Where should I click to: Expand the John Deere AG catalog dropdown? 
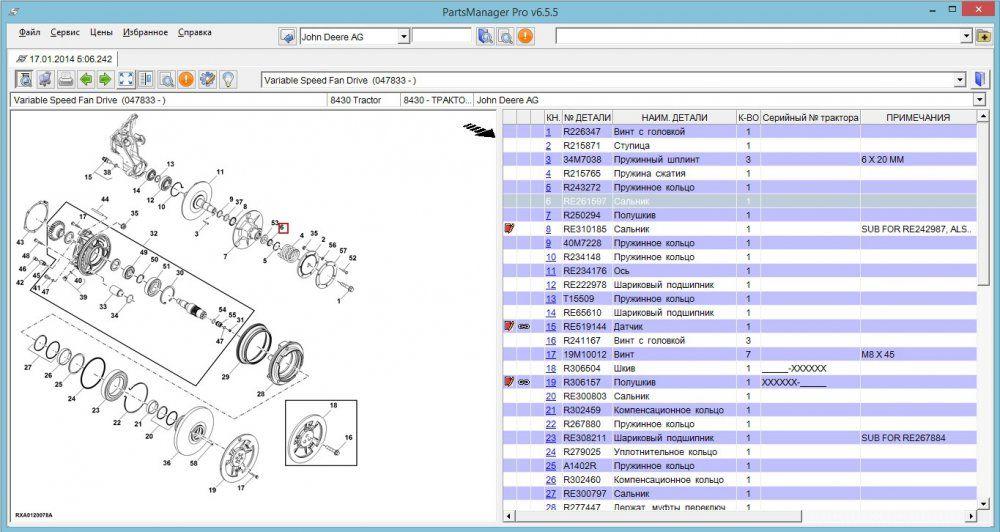coord(404,36)
